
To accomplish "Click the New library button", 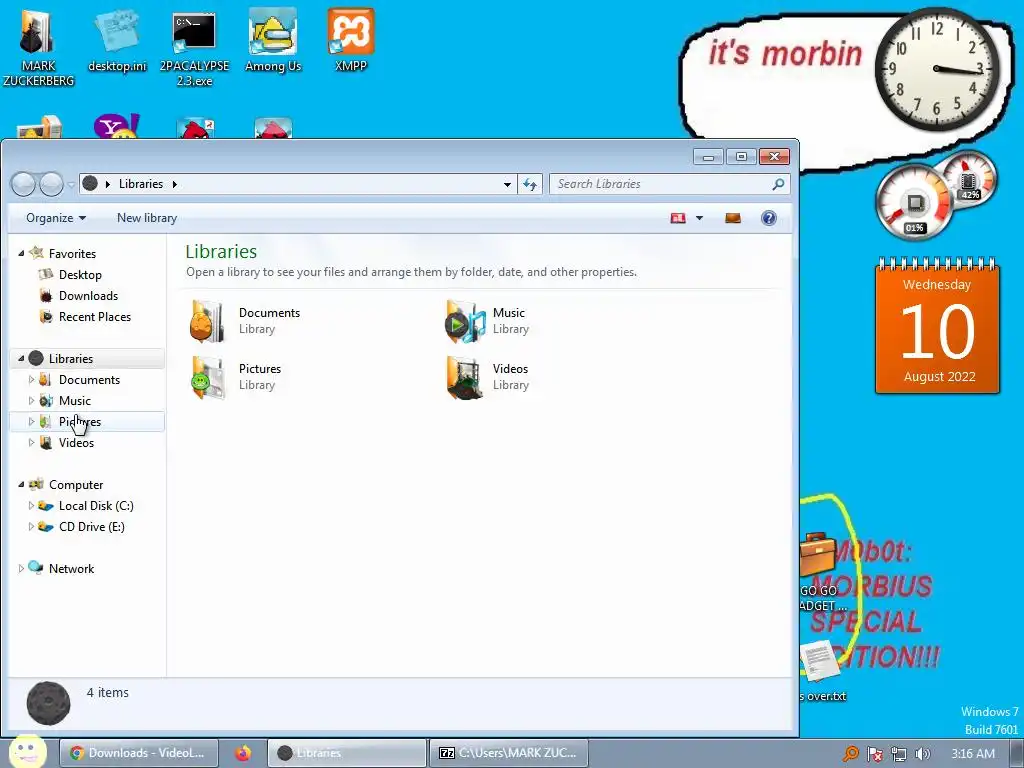I will click(x=147, y=218).
